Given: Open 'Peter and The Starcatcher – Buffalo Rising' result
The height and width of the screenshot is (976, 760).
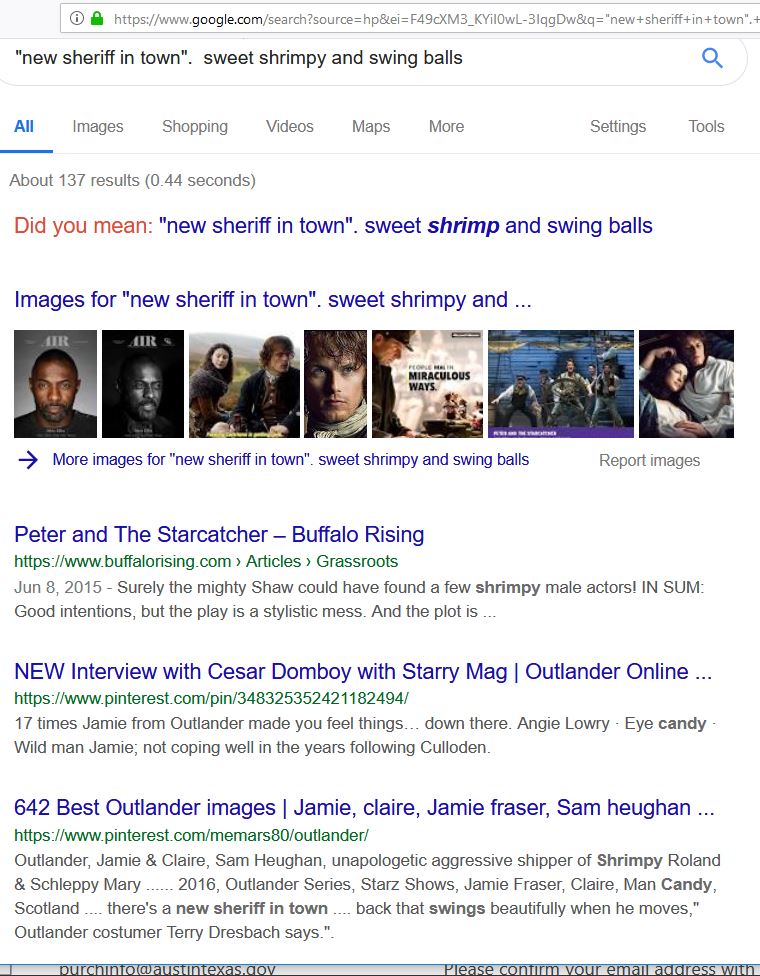Looking at the screenshot, I should click(x=219, y=535).
